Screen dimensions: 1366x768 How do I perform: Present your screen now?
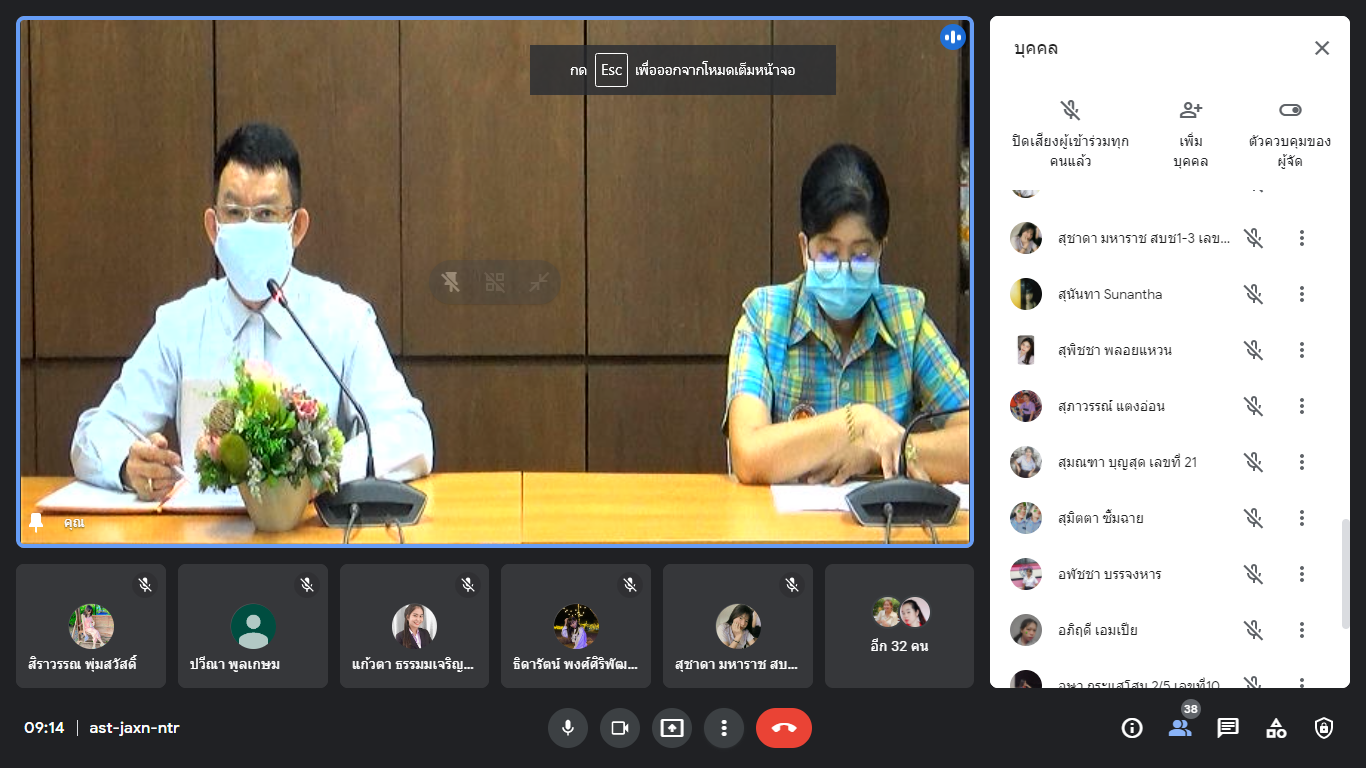(672, 728)
